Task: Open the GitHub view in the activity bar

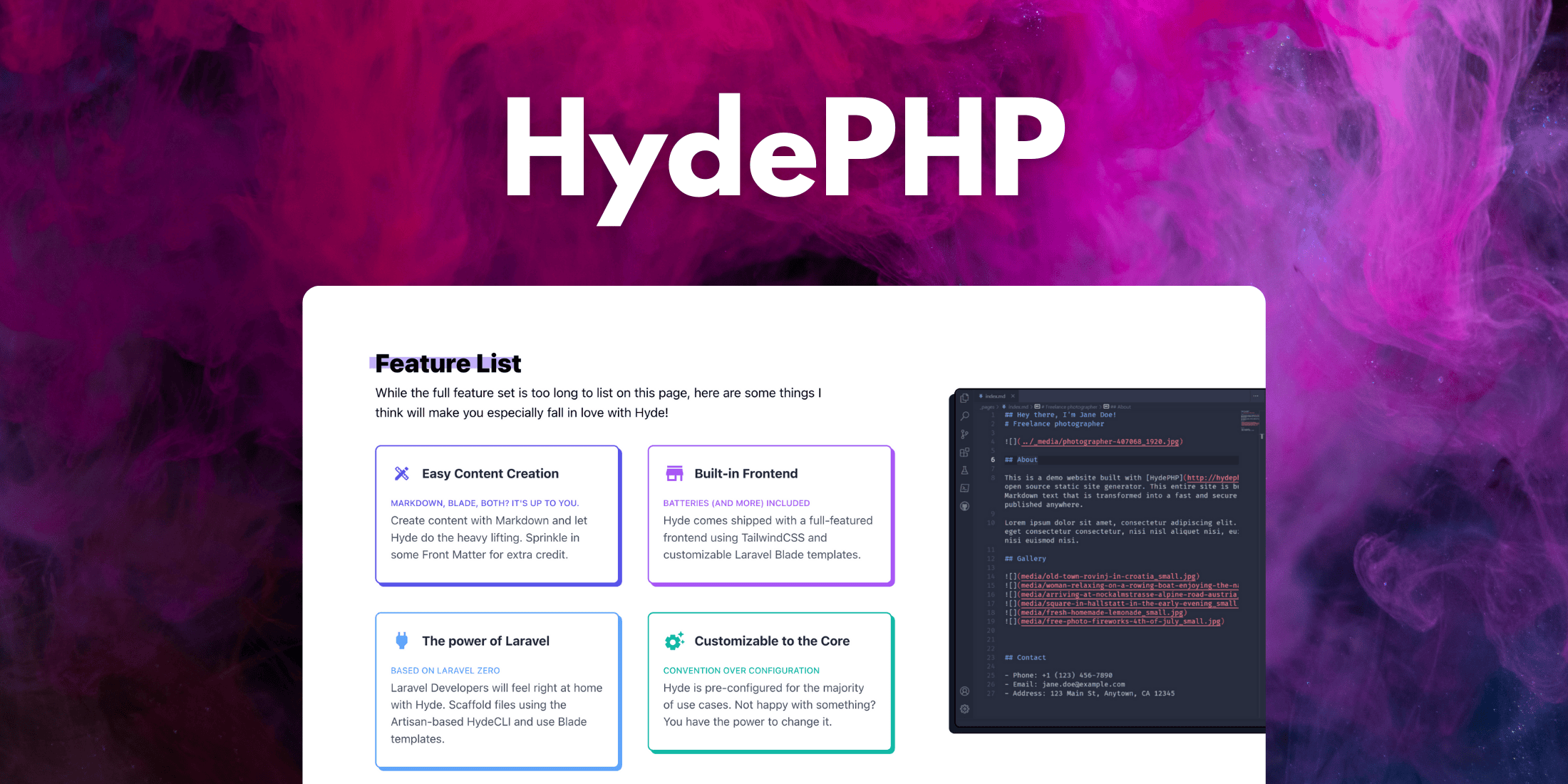Action: click(x=964, y=506)
